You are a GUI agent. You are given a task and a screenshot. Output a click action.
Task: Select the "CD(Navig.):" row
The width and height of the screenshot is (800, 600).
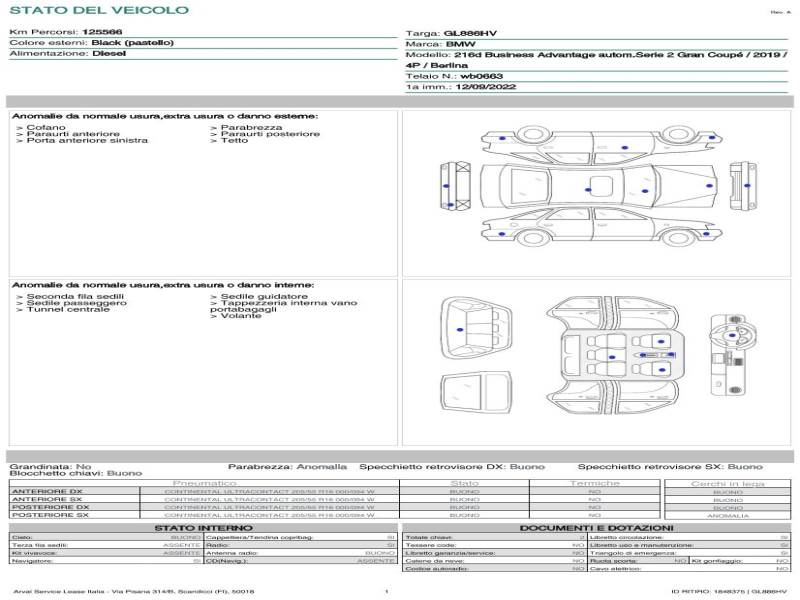[x=301, y=561]
